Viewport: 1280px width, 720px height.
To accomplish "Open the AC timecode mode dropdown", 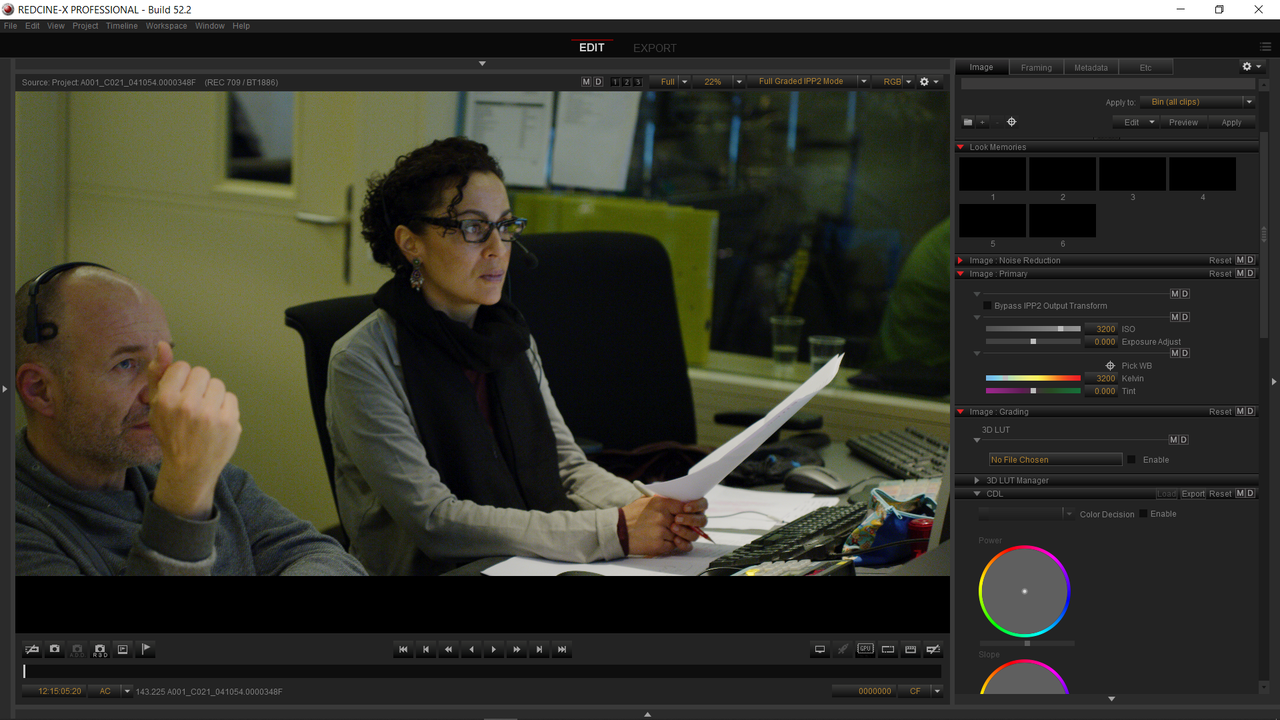I will pos(110,691).
